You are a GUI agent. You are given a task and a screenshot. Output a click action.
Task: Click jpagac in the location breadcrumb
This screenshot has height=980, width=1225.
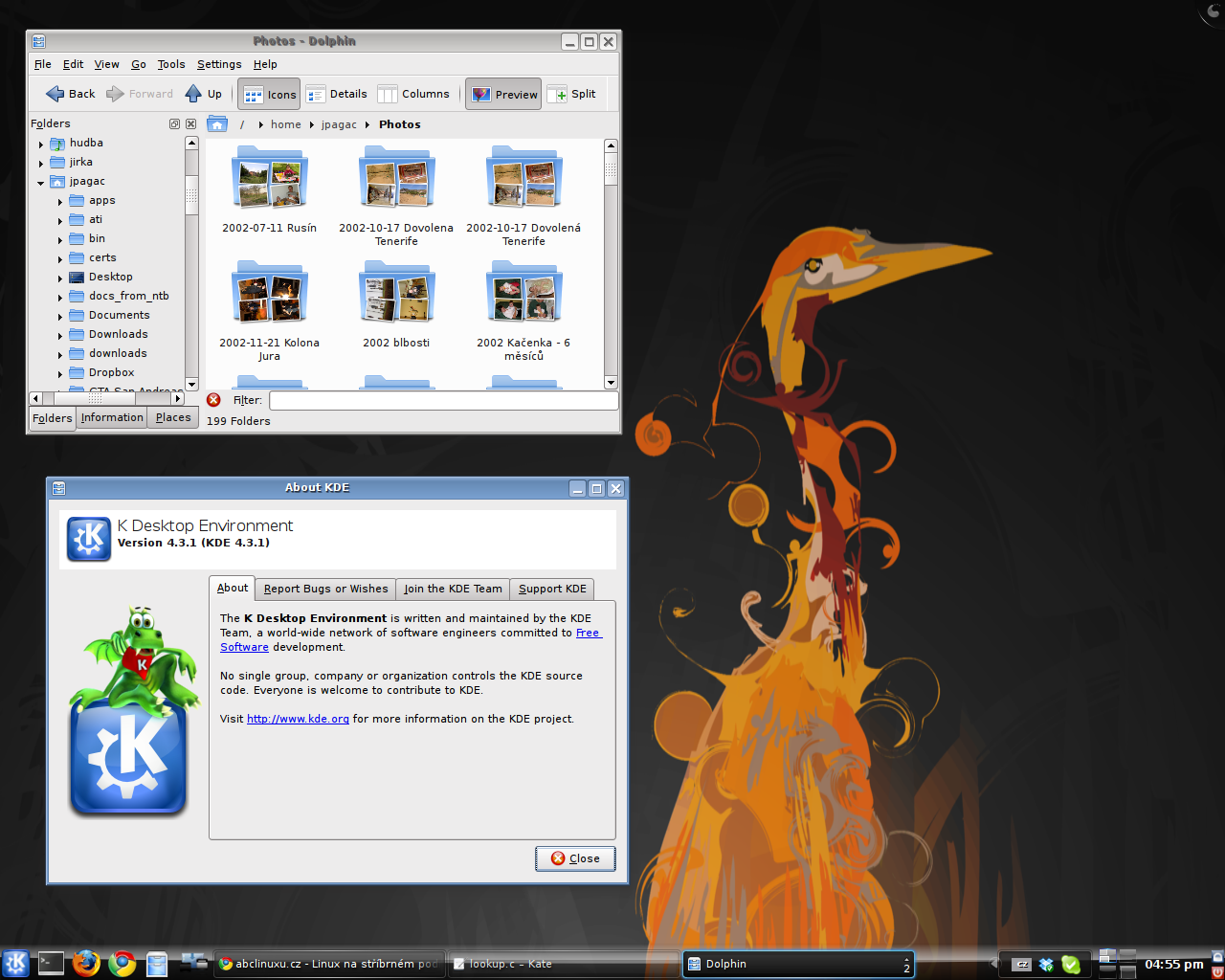click(339, 124)
